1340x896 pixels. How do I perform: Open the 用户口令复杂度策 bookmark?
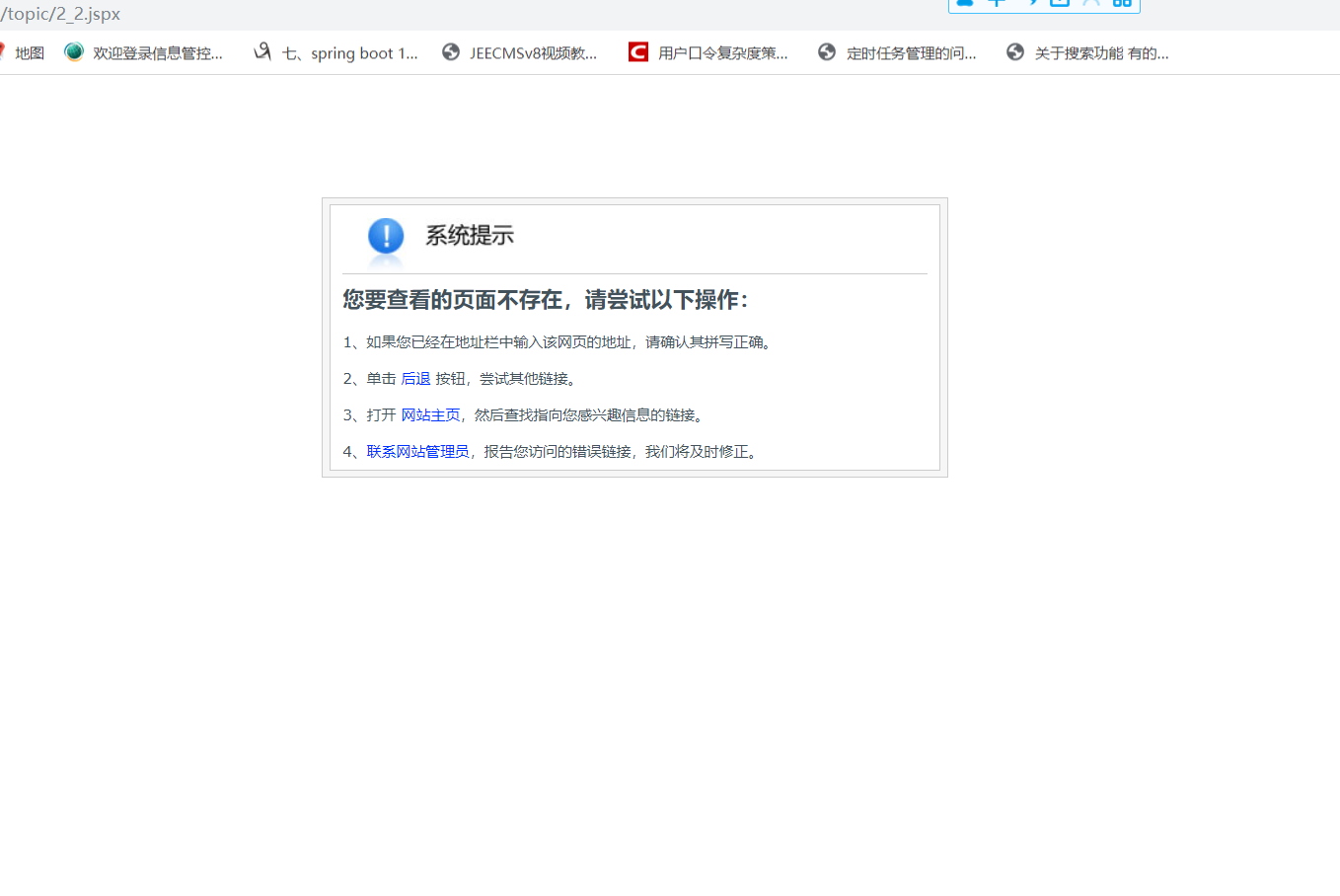[x=708, y=53]
